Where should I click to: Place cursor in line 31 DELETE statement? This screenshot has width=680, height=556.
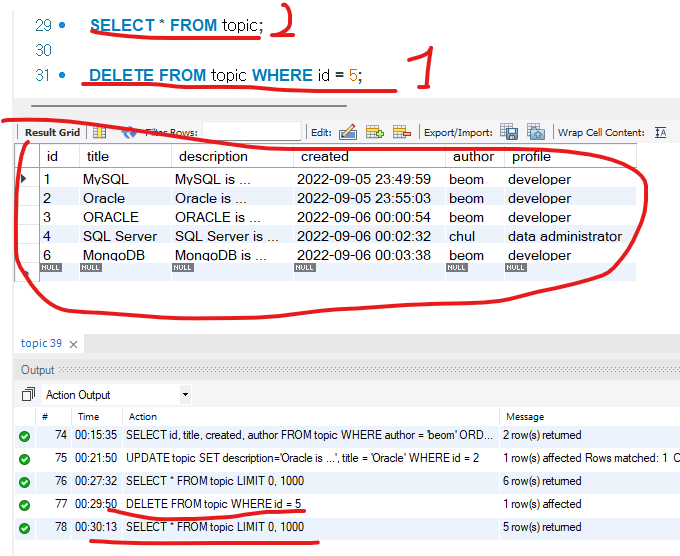tap(226, 75)
